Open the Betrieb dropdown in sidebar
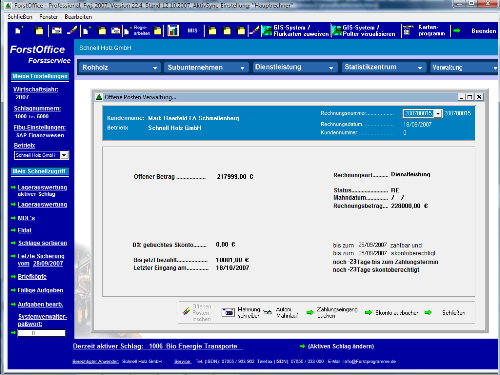Image resolution: width=500 pixels, height=375 pixels. (x=64, y=155)
